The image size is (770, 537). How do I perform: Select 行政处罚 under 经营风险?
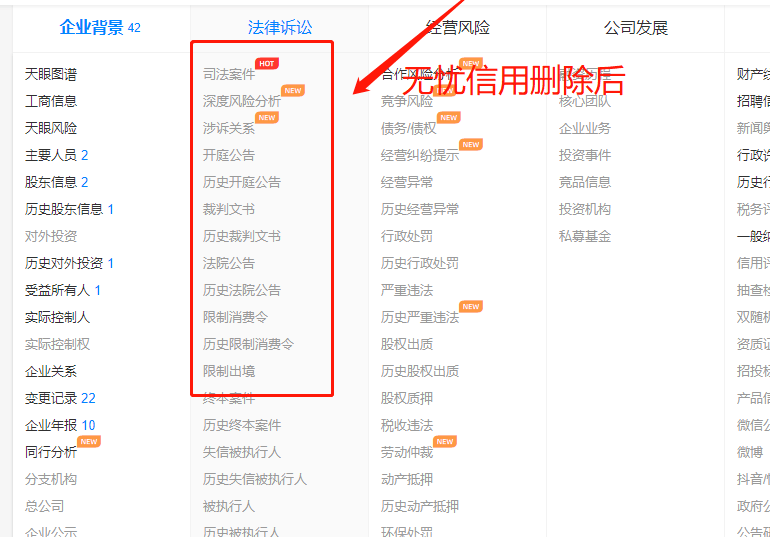tap(407, 237)
